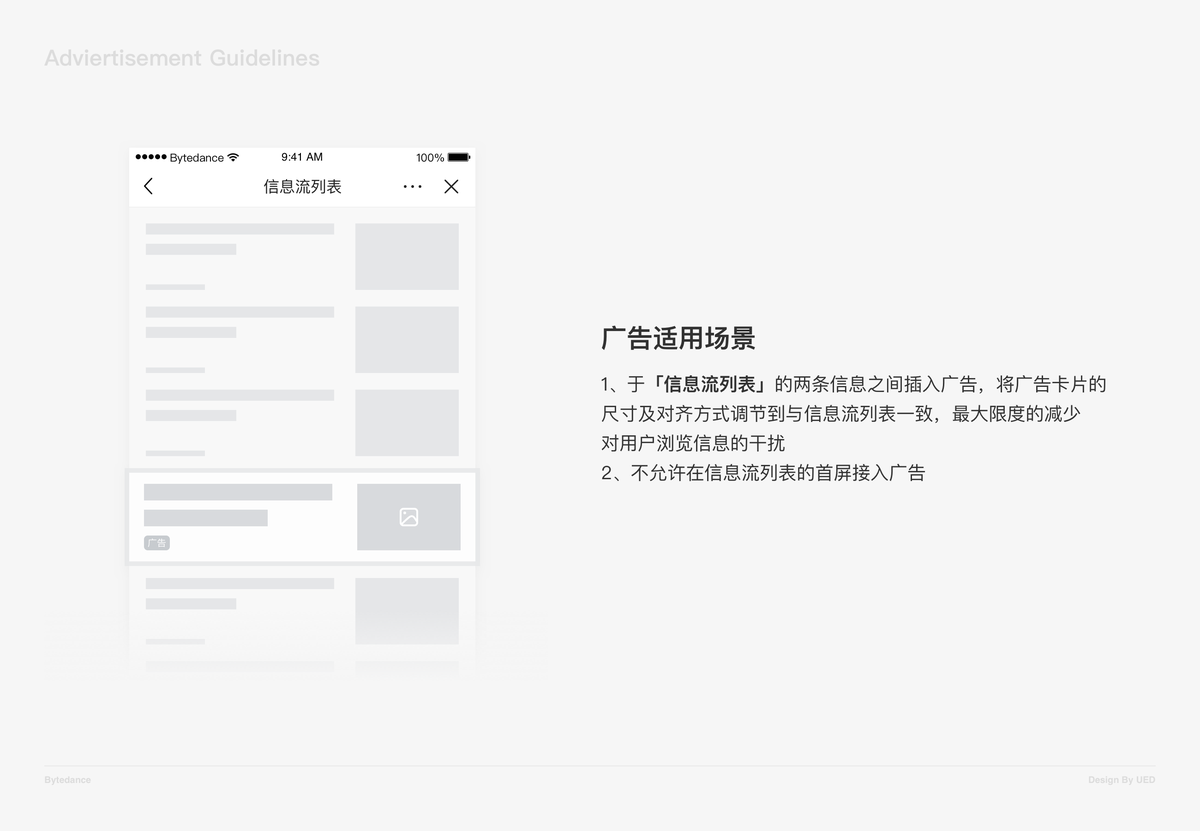The height and width of the screenshot is (831, 1200).
Task: Select the 9:41 AM clock display
Action: [x=302, y=157]
